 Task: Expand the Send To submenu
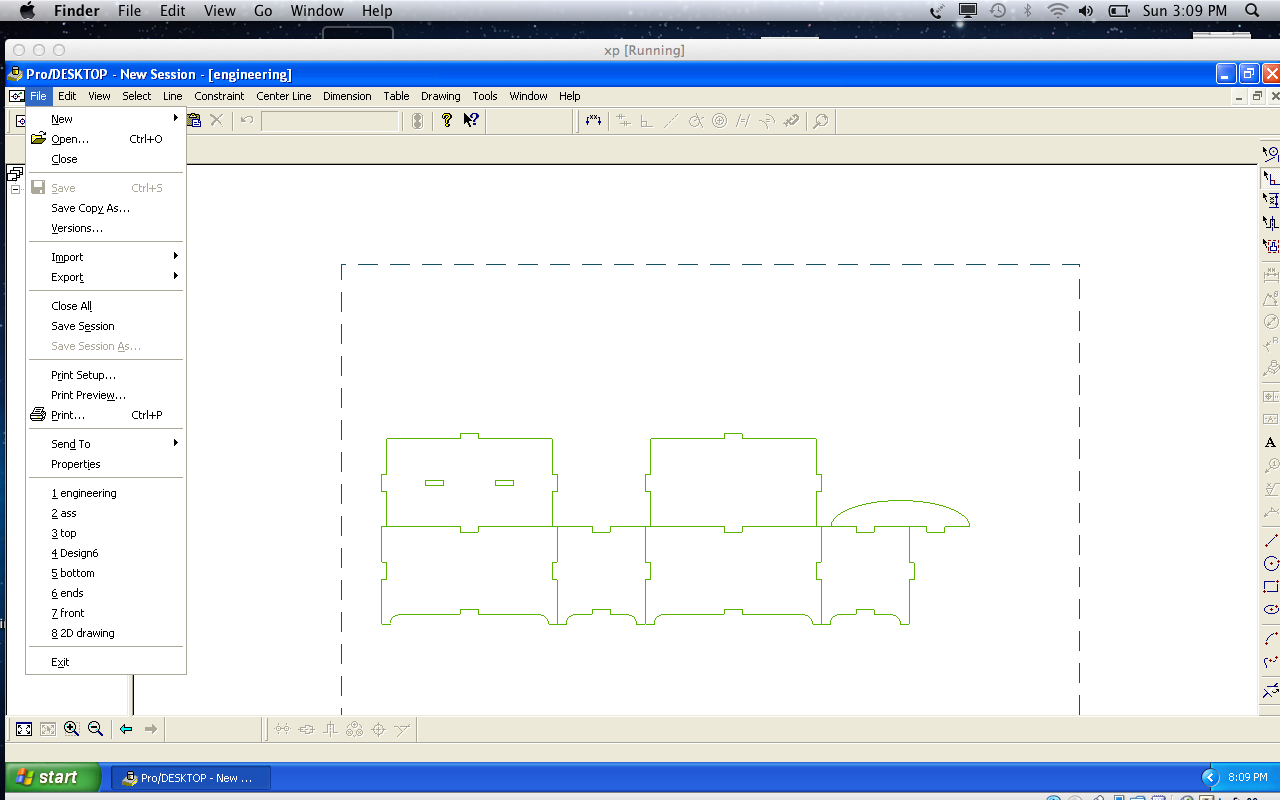[x=106, y=444]
